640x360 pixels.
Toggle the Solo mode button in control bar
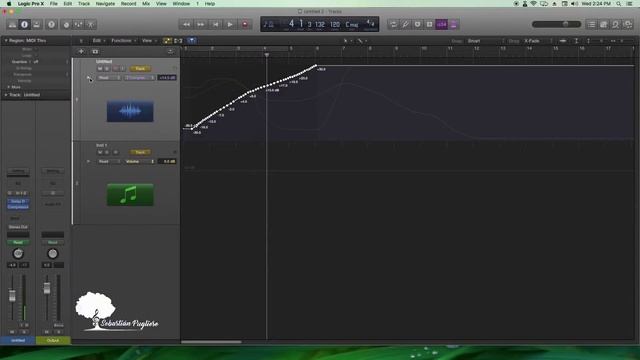(418, 24)
